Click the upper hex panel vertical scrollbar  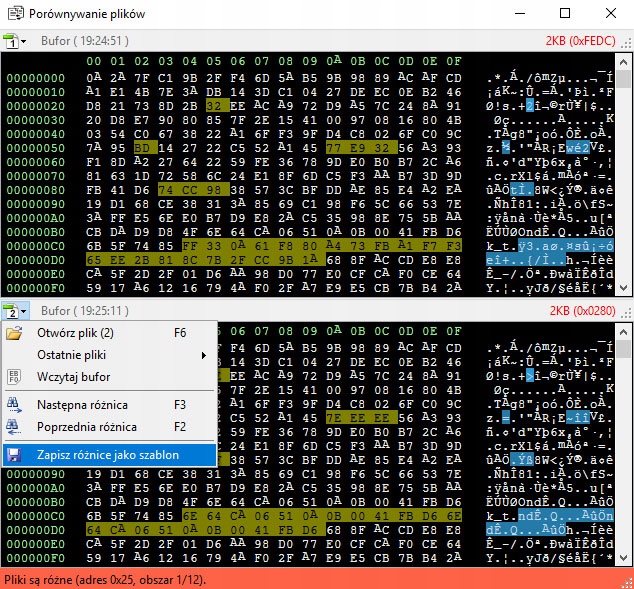pyautogui.click(x=625, y=170)
